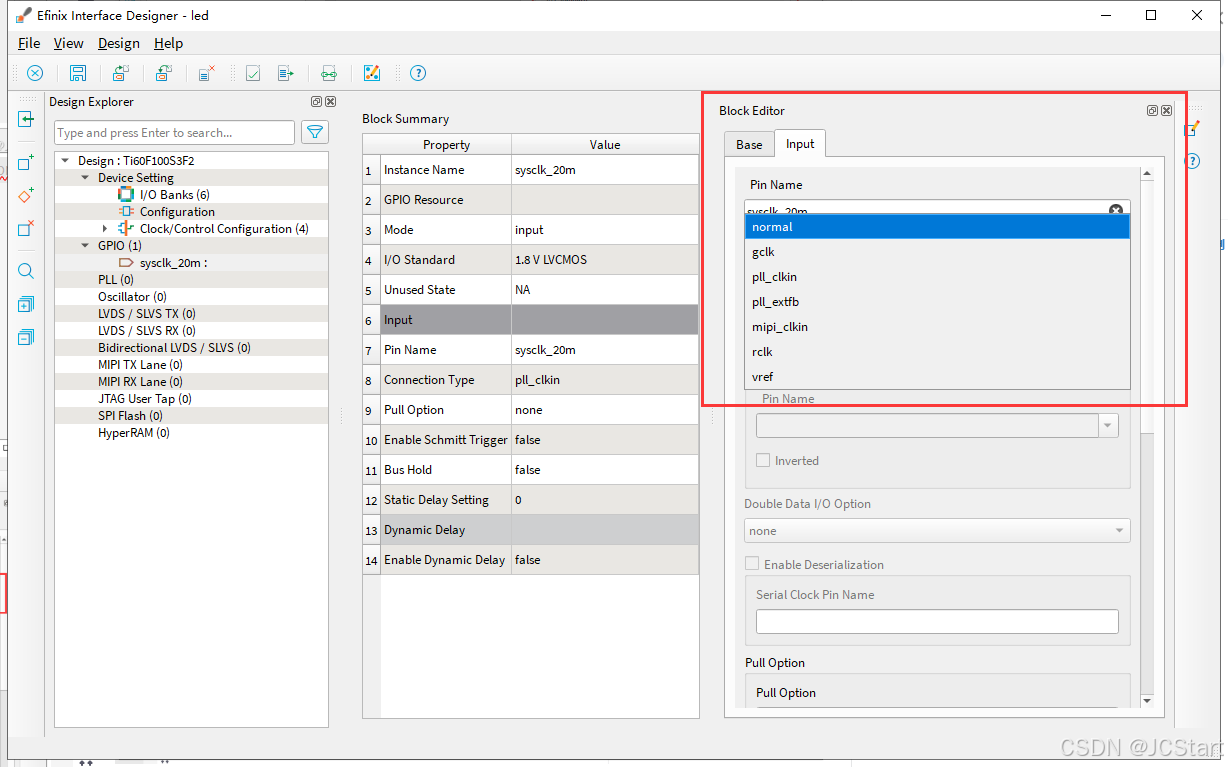Float the Design Explorer panel
The image size is (1228, 767).
[x=317, y=102]
